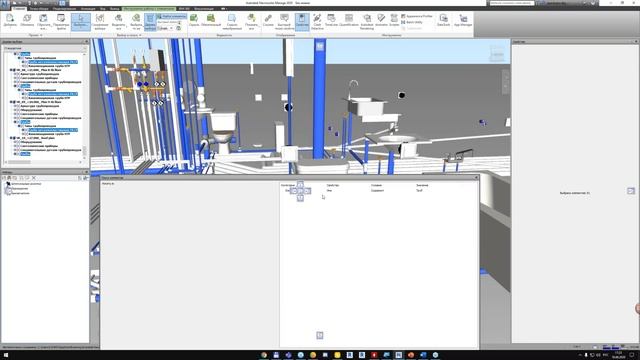640x360 pixels.
Task: Open the TimeLiner tool
Action: [331, 20]
